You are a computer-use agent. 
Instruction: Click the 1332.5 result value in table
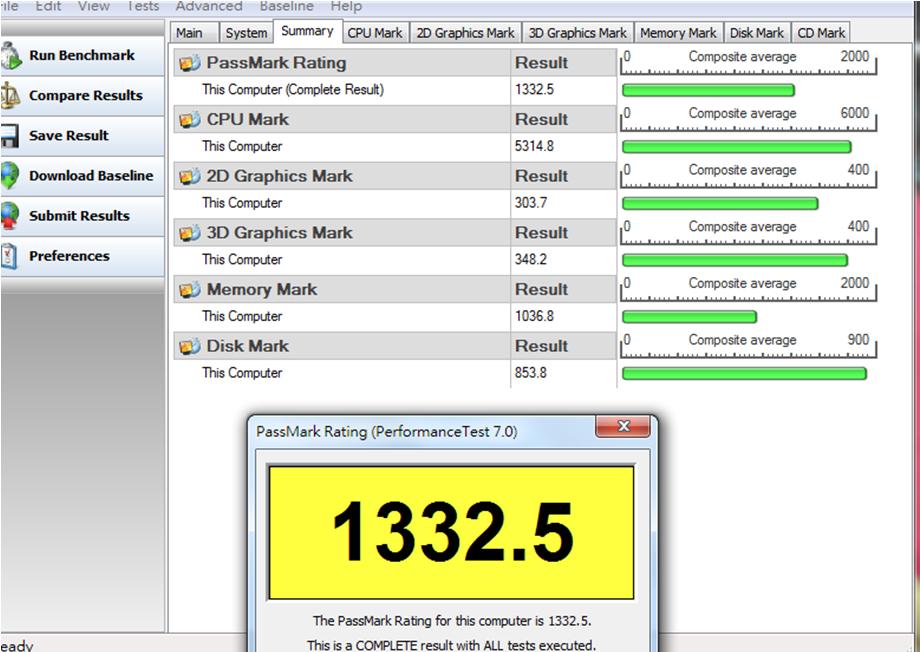pos(535,90)
